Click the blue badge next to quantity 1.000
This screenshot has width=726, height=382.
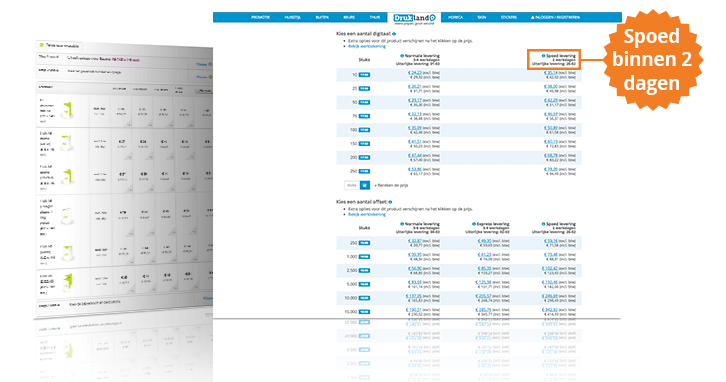click(x=364, y=257)
